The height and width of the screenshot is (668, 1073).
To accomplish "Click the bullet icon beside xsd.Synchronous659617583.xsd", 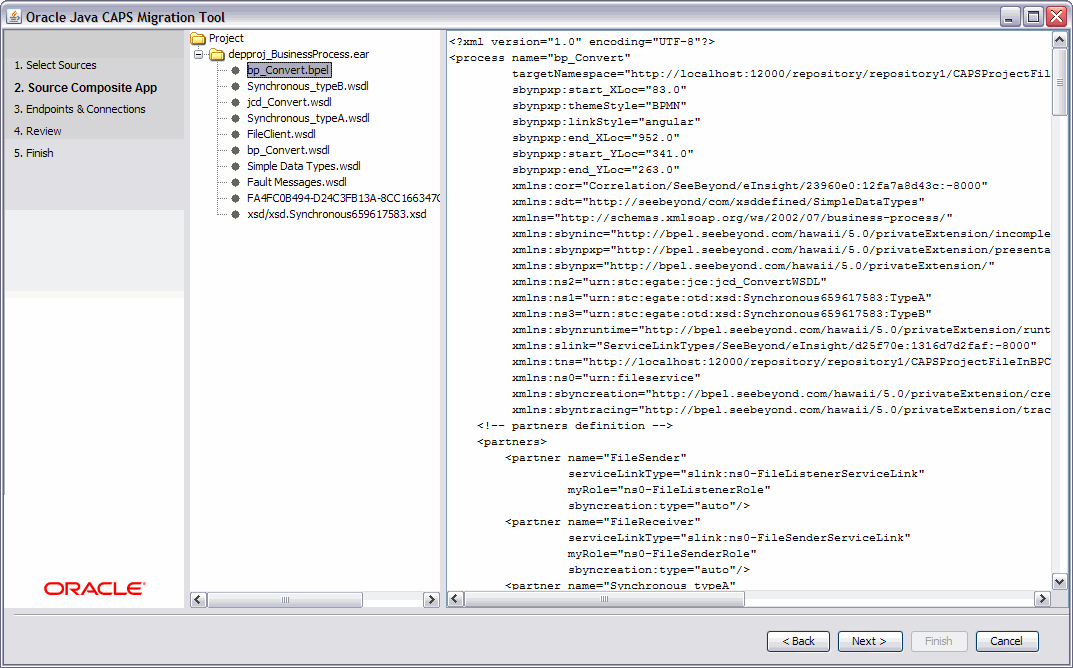I will [x=235, y=214].
